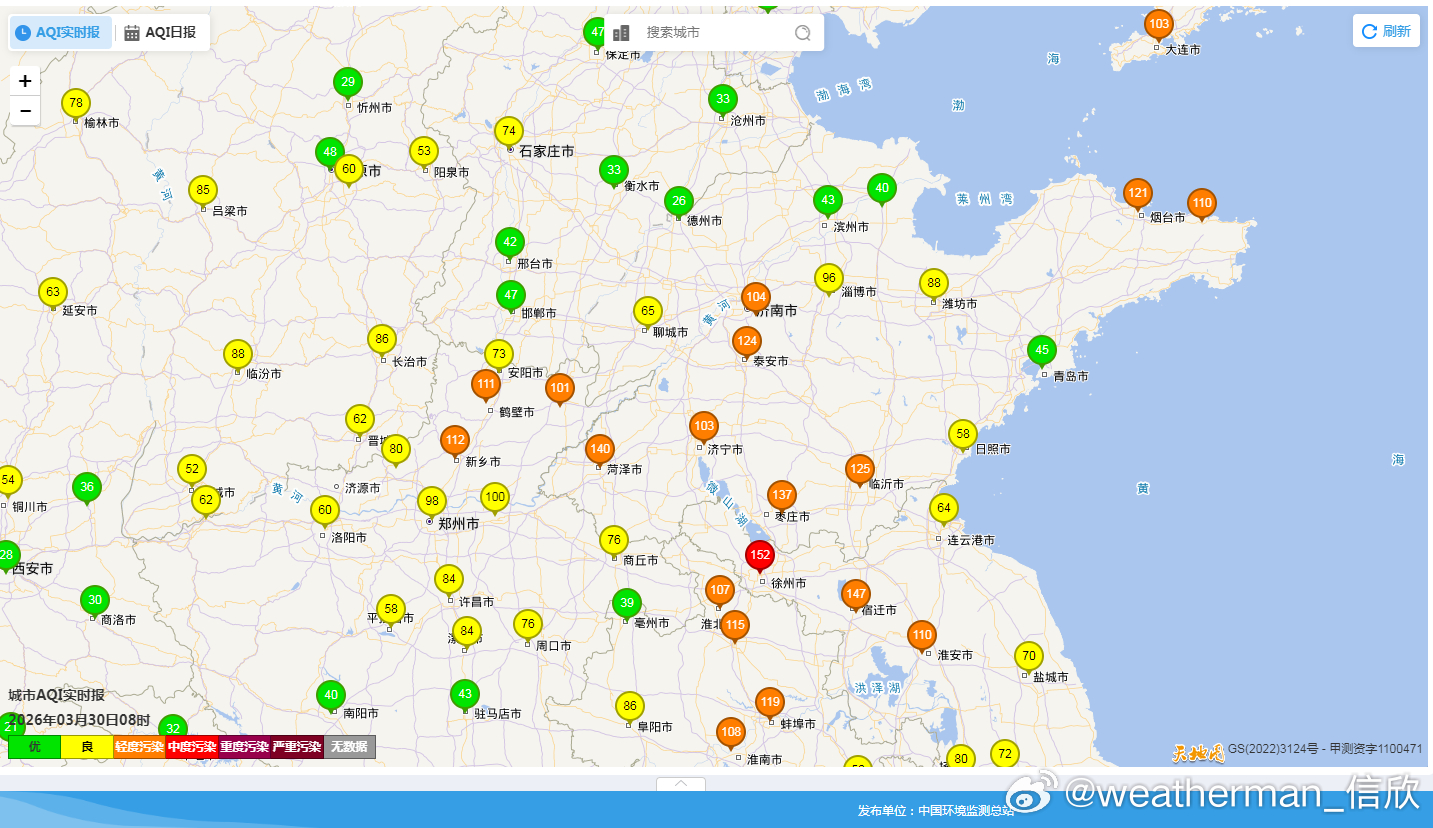The width and height of the screenshot is (1433, 828).
Task: Select the AQI 78 marker for 榆林市
Action: (x=76, y=103)
